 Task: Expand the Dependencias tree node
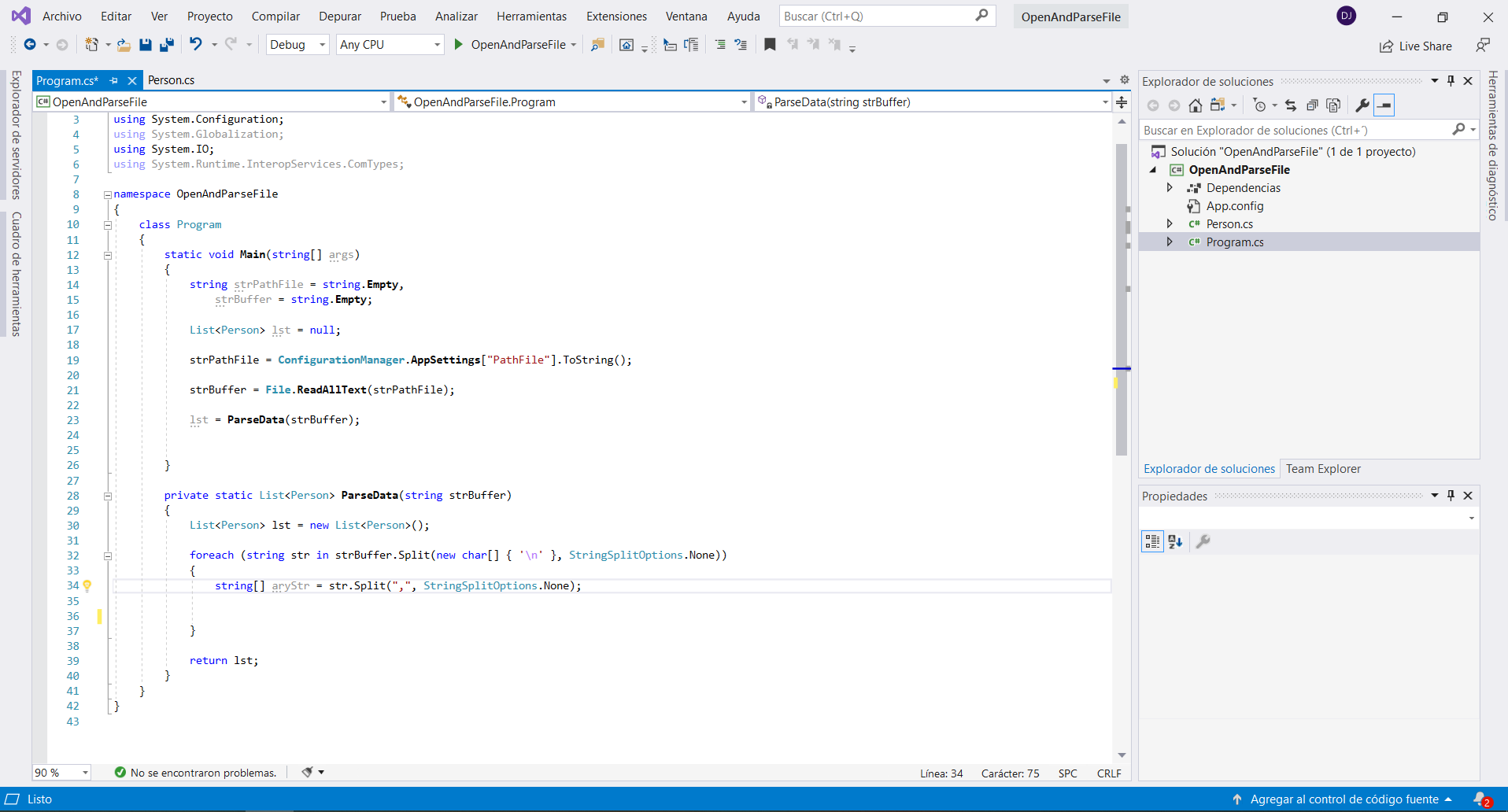click(x=1170, y=188)
